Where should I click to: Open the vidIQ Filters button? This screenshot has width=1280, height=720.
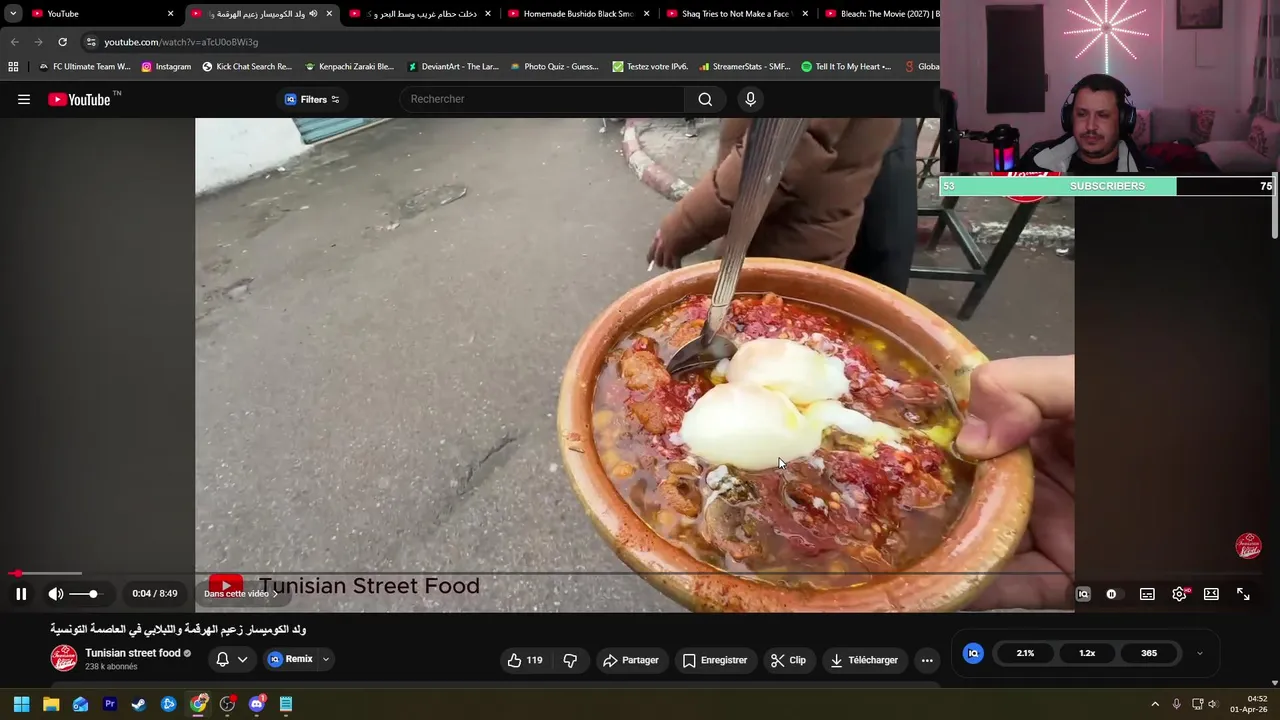click(x=312, y=99)
